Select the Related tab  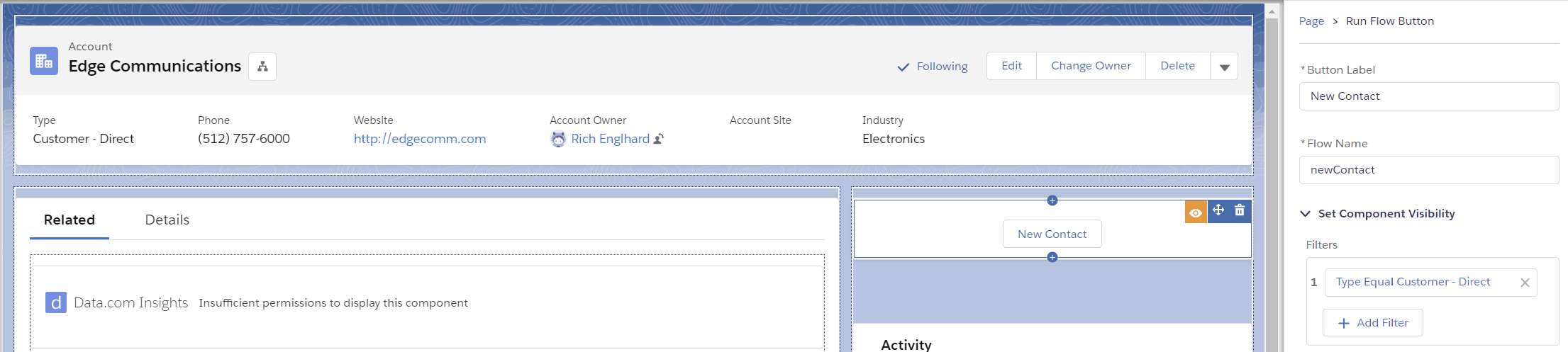click(69, 220)
